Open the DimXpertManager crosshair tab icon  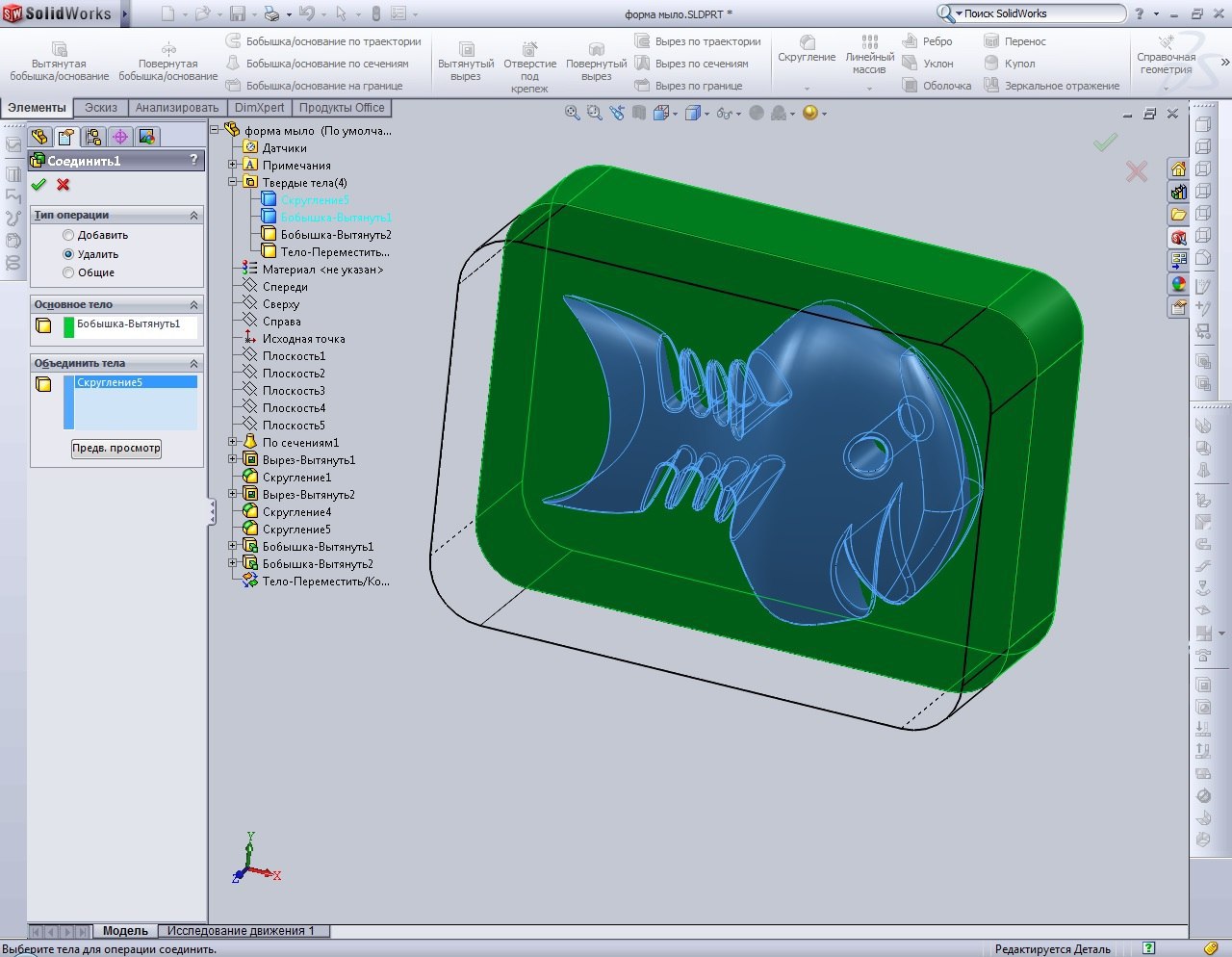click(x=120, y=137)
